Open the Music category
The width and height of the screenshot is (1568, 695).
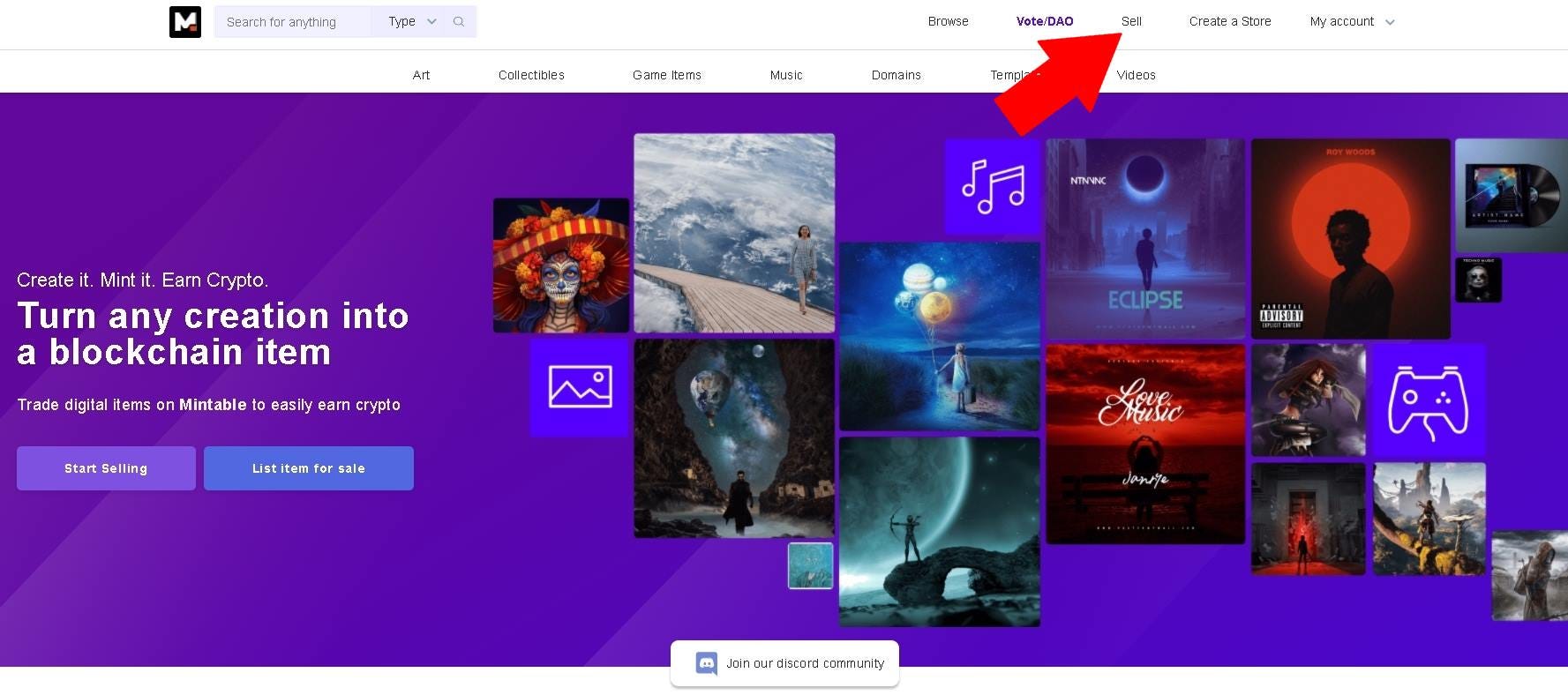tap(786, 75)
